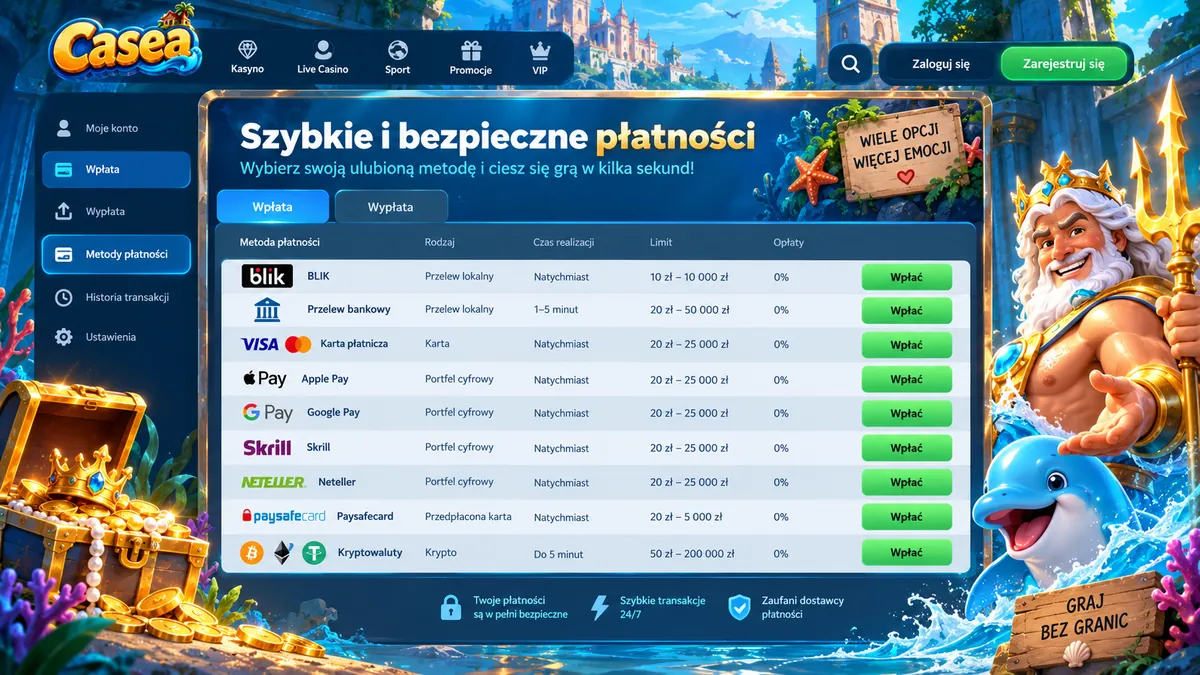Click Wpłać for Kryptowaluty
The height and width of the screenshot is (675, 1200).
point(907,552)
